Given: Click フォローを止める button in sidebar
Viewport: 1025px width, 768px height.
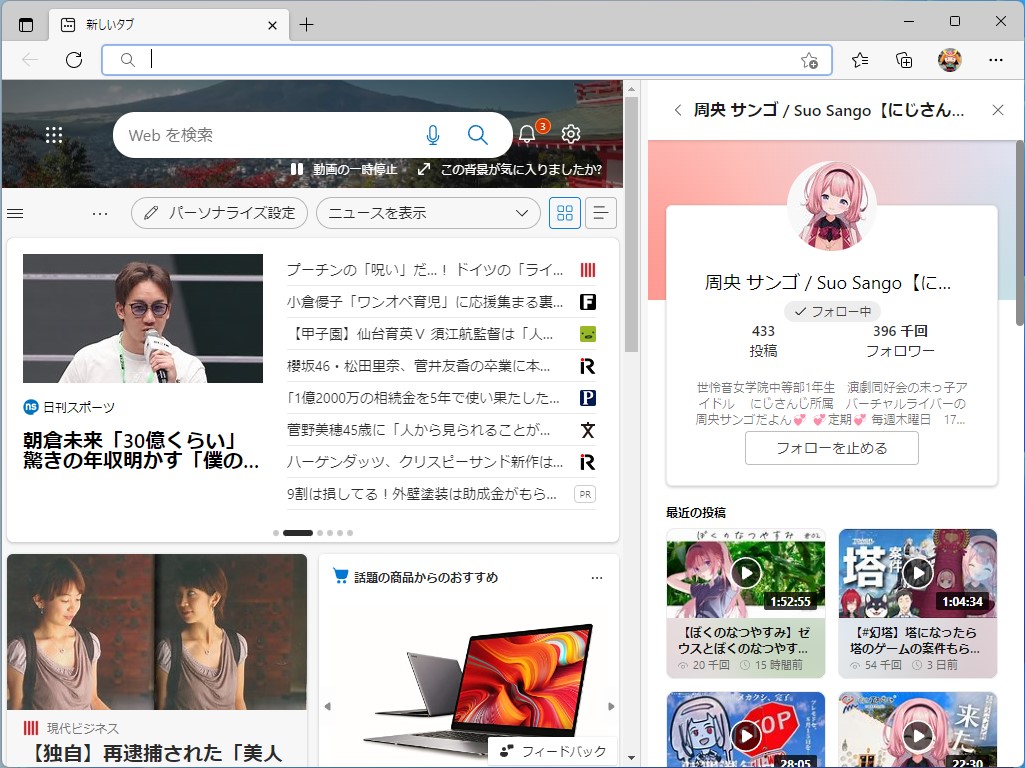Looking at the screenshot, I should pyautogui.click(x=831, y=448).
